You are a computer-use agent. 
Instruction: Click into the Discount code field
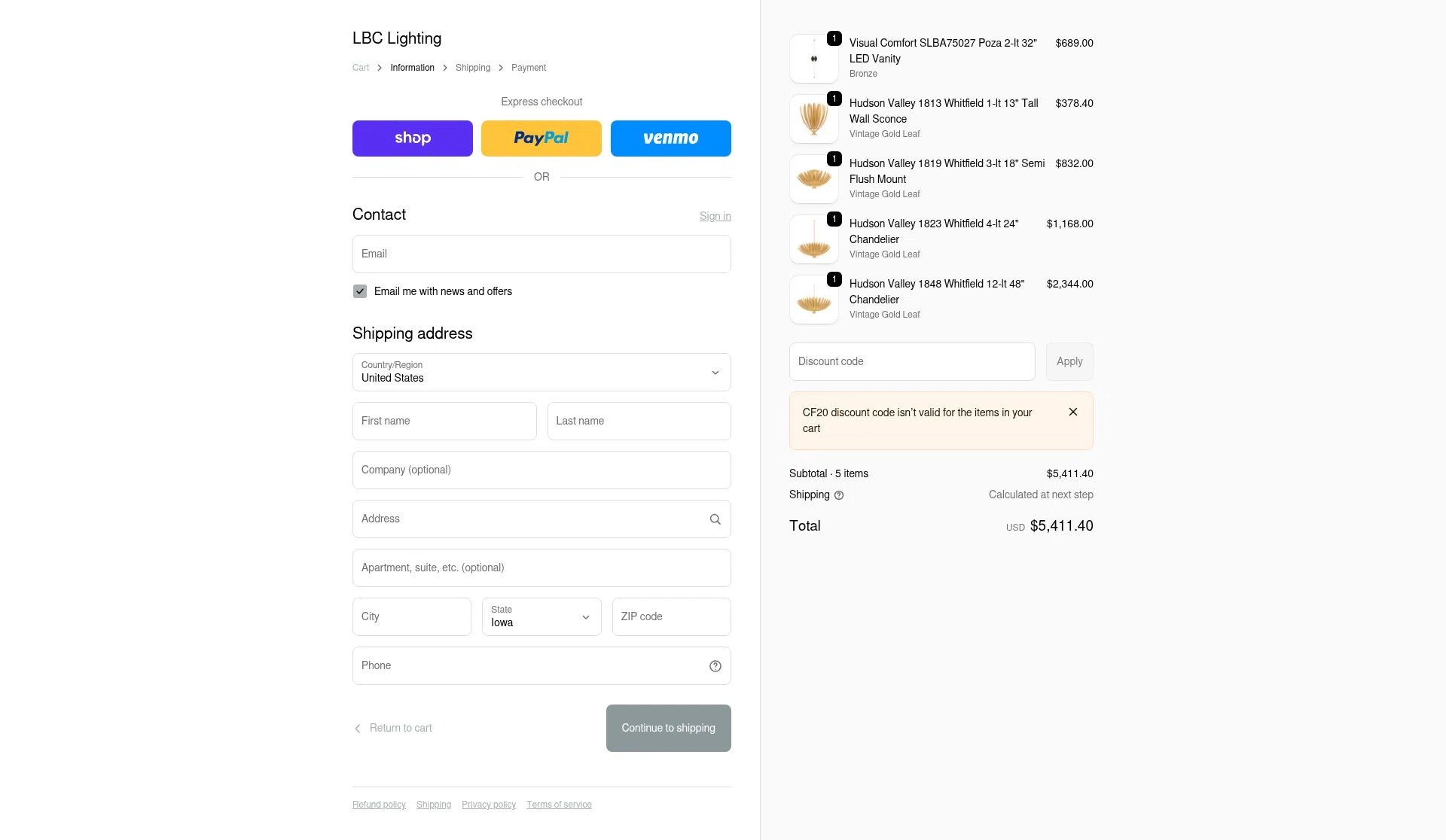coord(911,362)
